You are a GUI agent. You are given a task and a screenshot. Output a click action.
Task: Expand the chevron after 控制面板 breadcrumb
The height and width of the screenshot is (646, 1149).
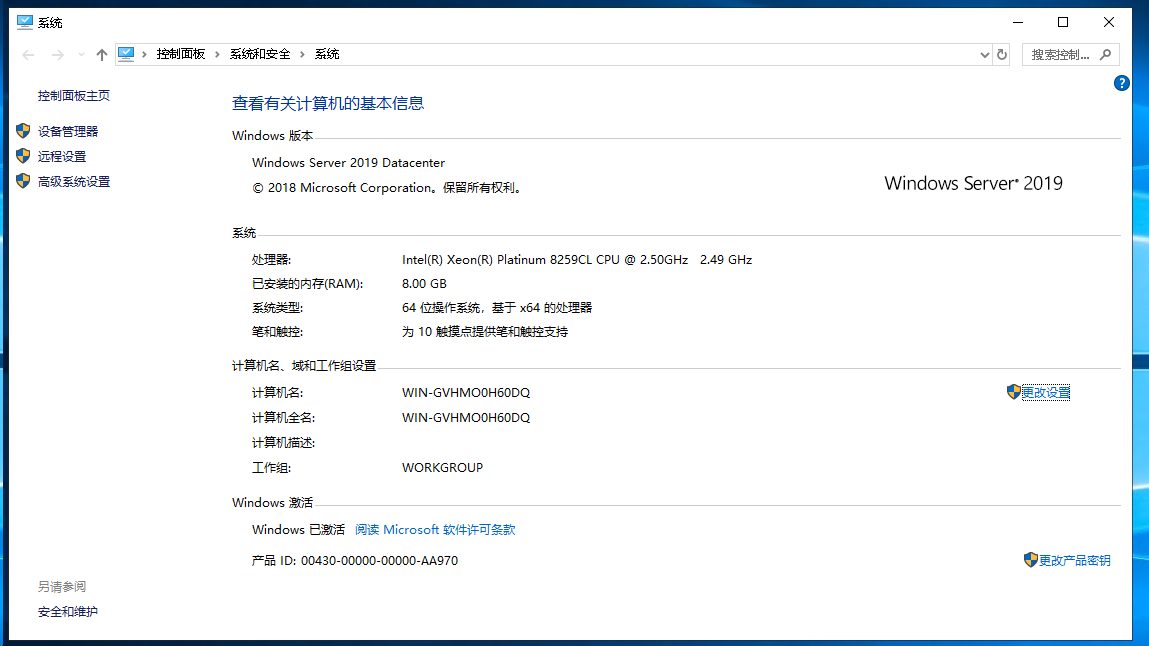[217, 54]
